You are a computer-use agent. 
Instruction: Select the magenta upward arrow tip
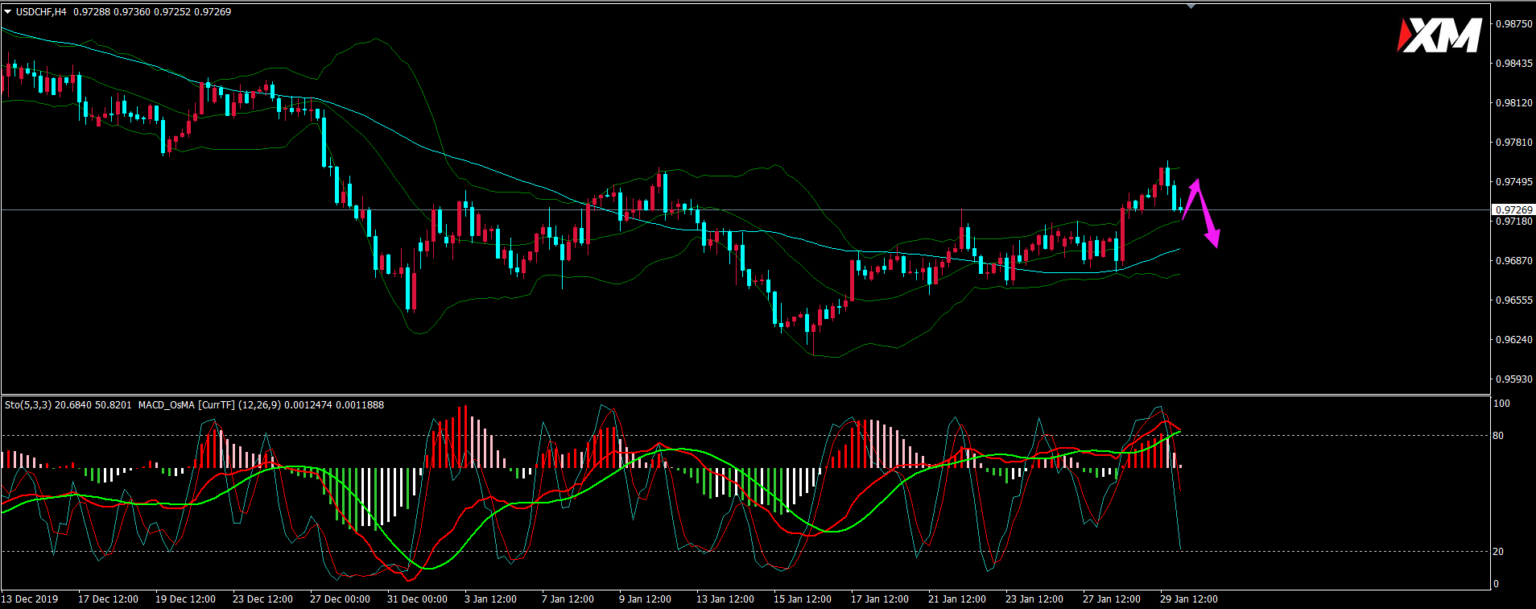tap(1195, 182)
